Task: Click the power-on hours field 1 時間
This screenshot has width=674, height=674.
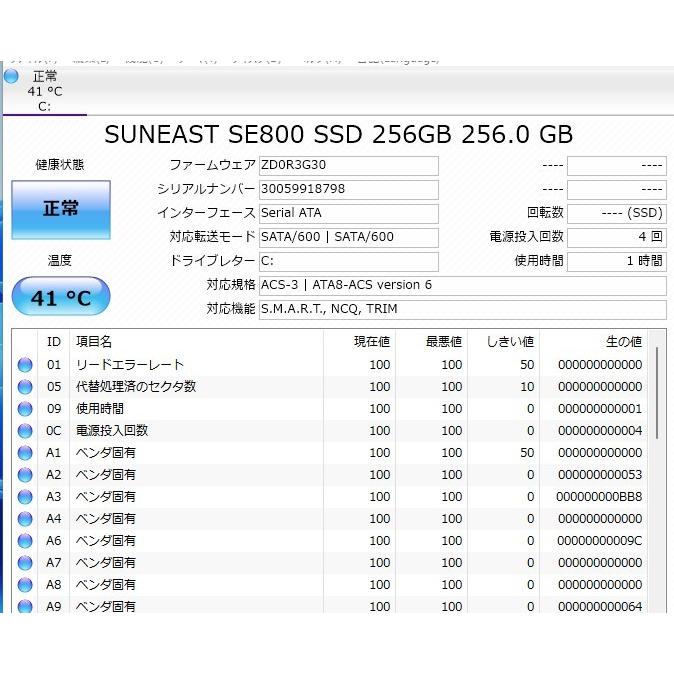Action: 617,262
